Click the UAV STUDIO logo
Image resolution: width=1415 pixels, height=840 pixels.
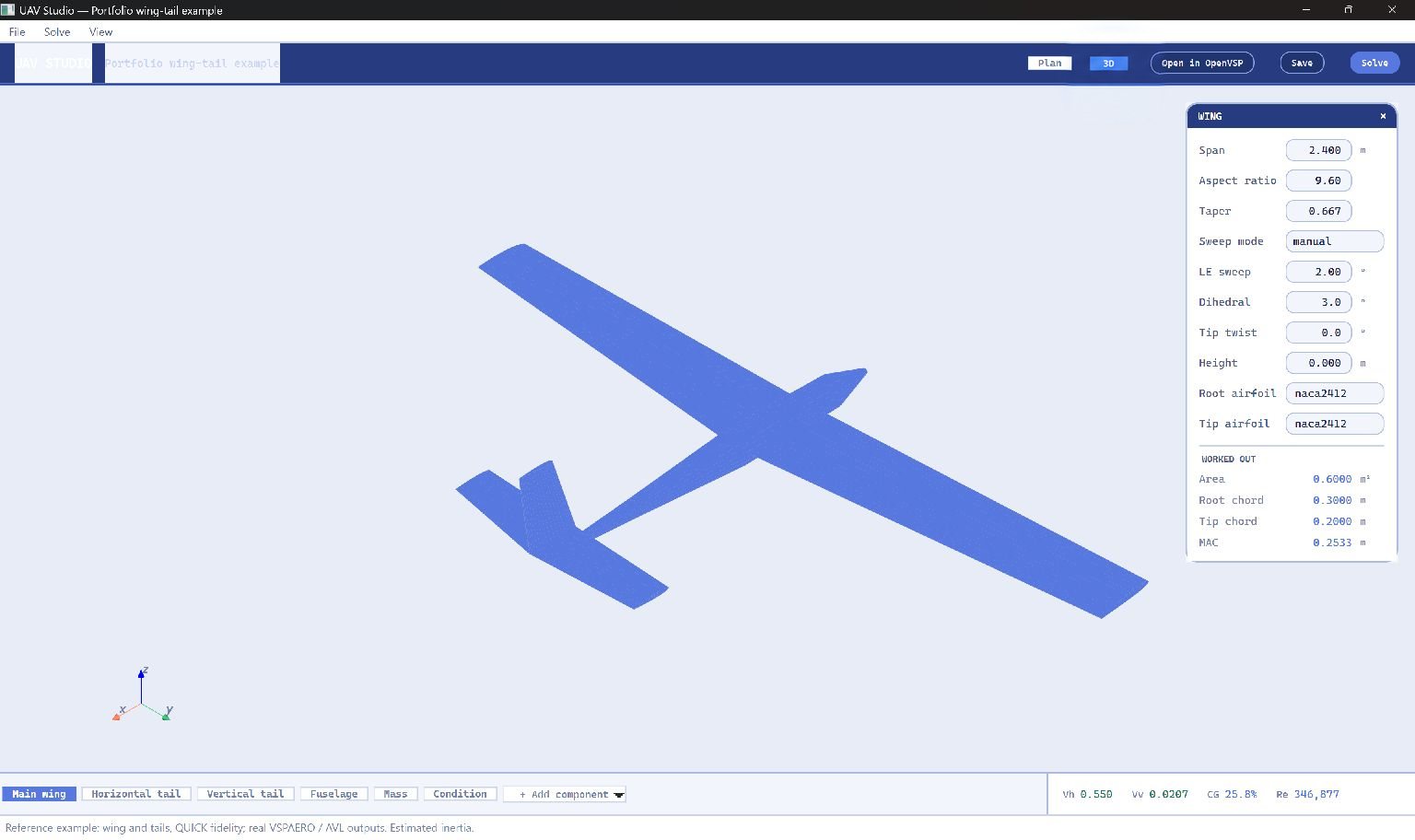53,63
